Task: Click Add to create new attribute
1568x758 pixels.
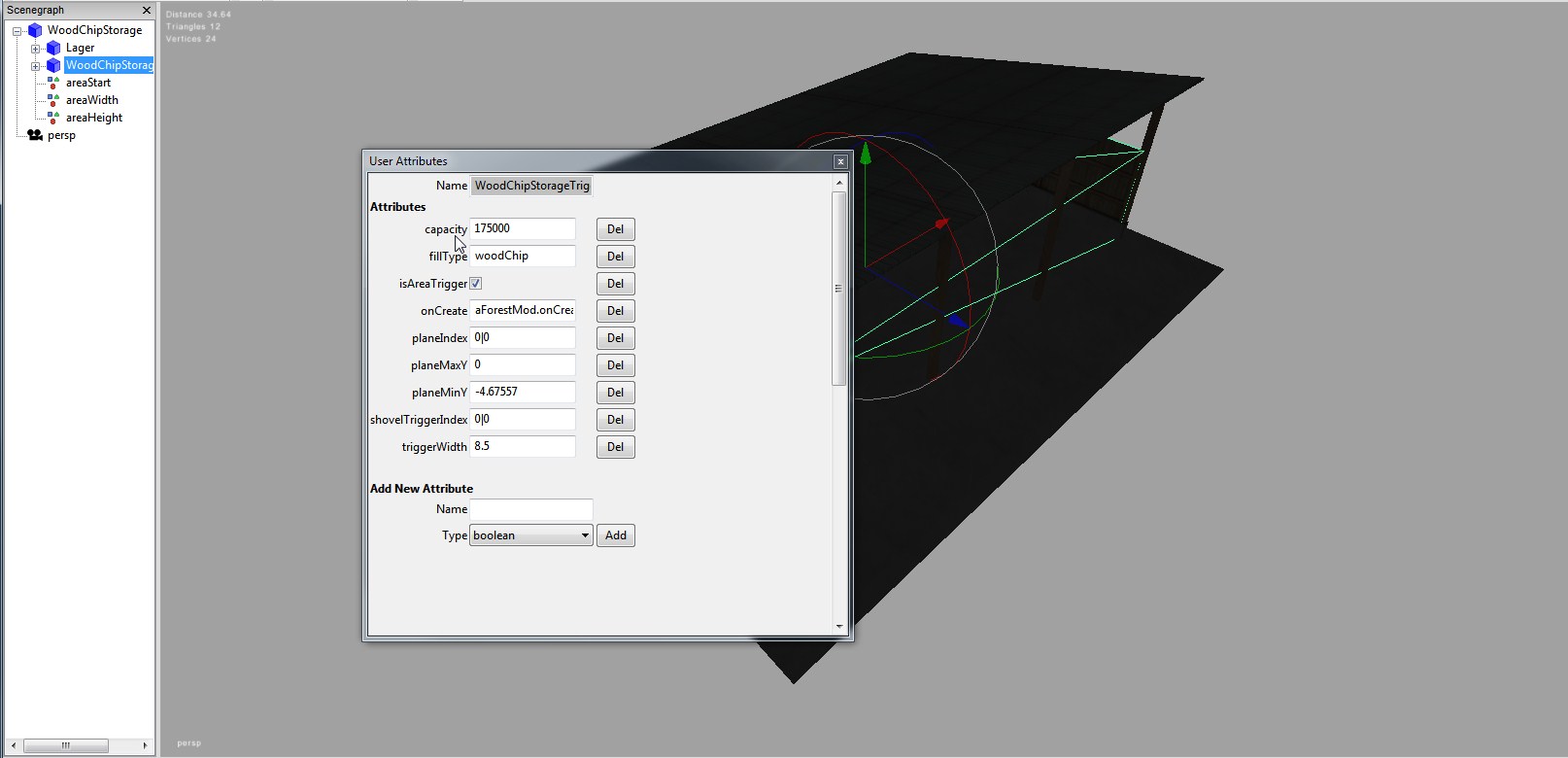Action: click(x=615, y=535)
